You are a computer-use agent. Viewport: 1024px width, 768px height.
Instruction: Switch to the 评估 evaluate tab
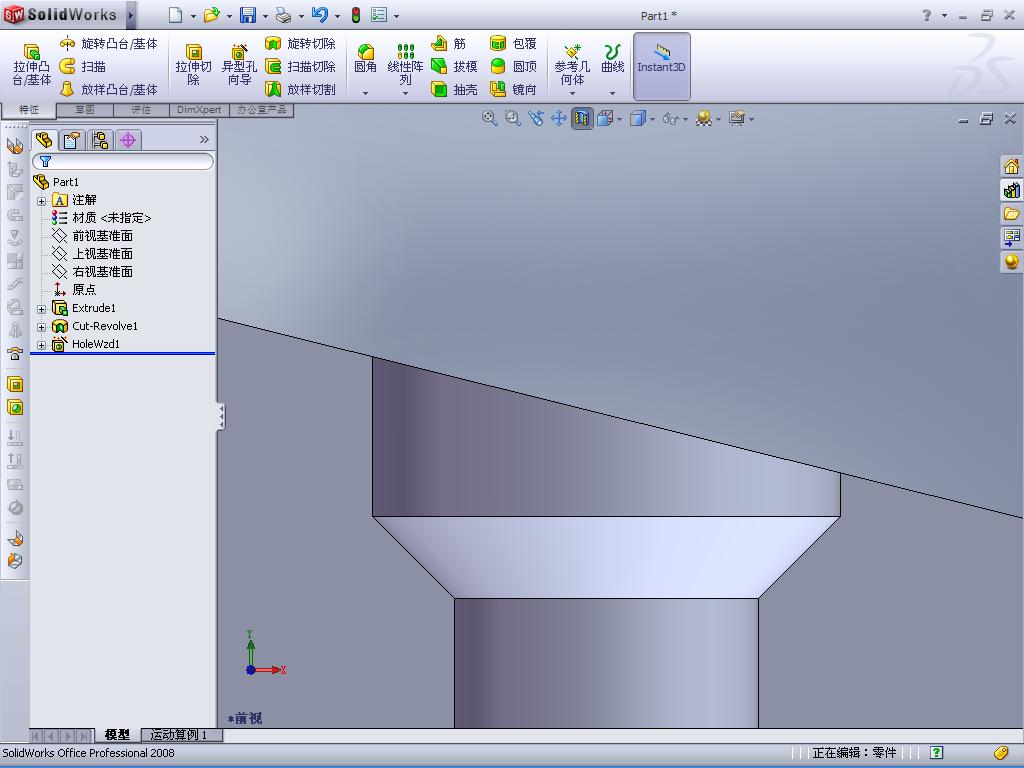point(141,110)
